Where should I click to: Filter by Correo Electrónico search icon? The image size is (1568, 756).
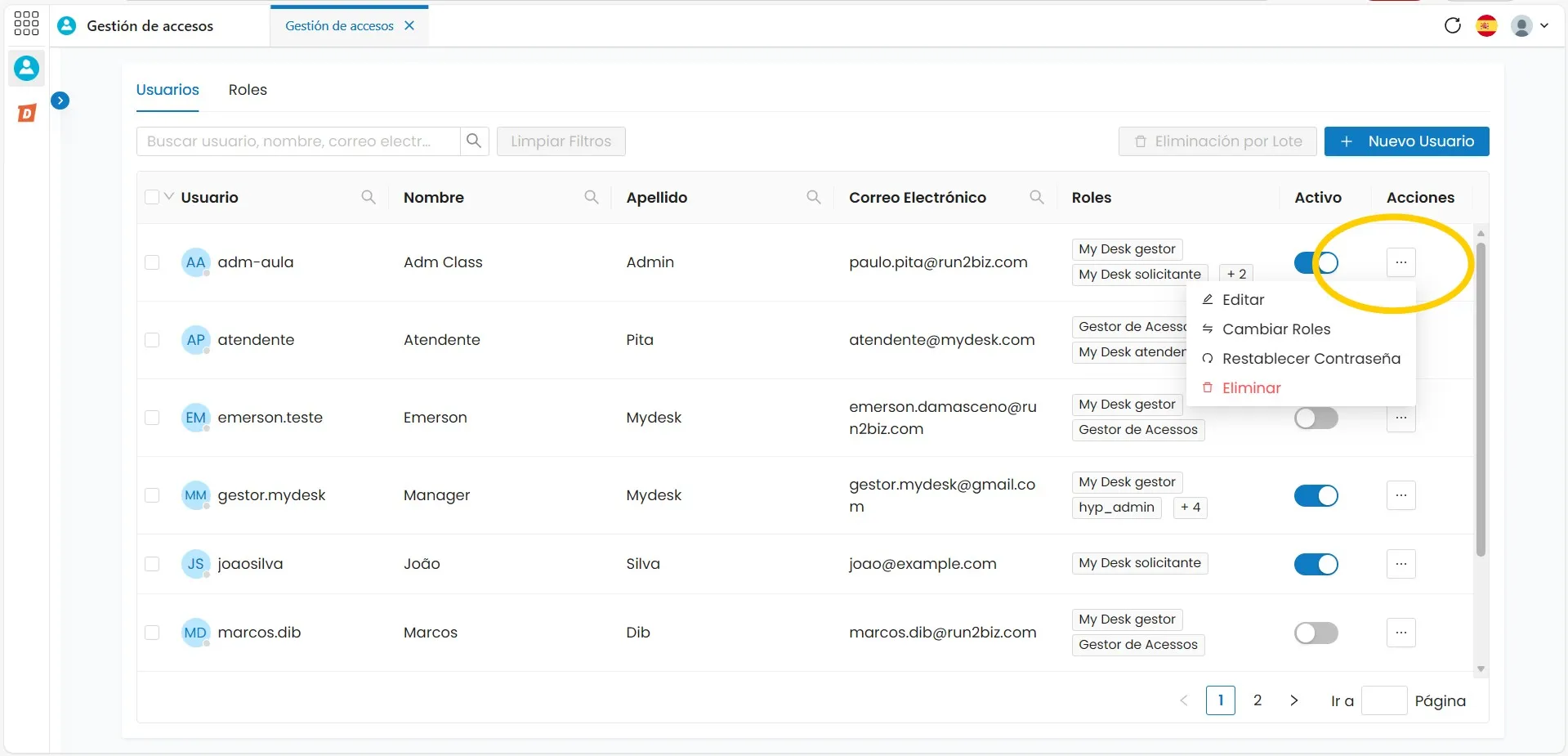click(1037, 197)
